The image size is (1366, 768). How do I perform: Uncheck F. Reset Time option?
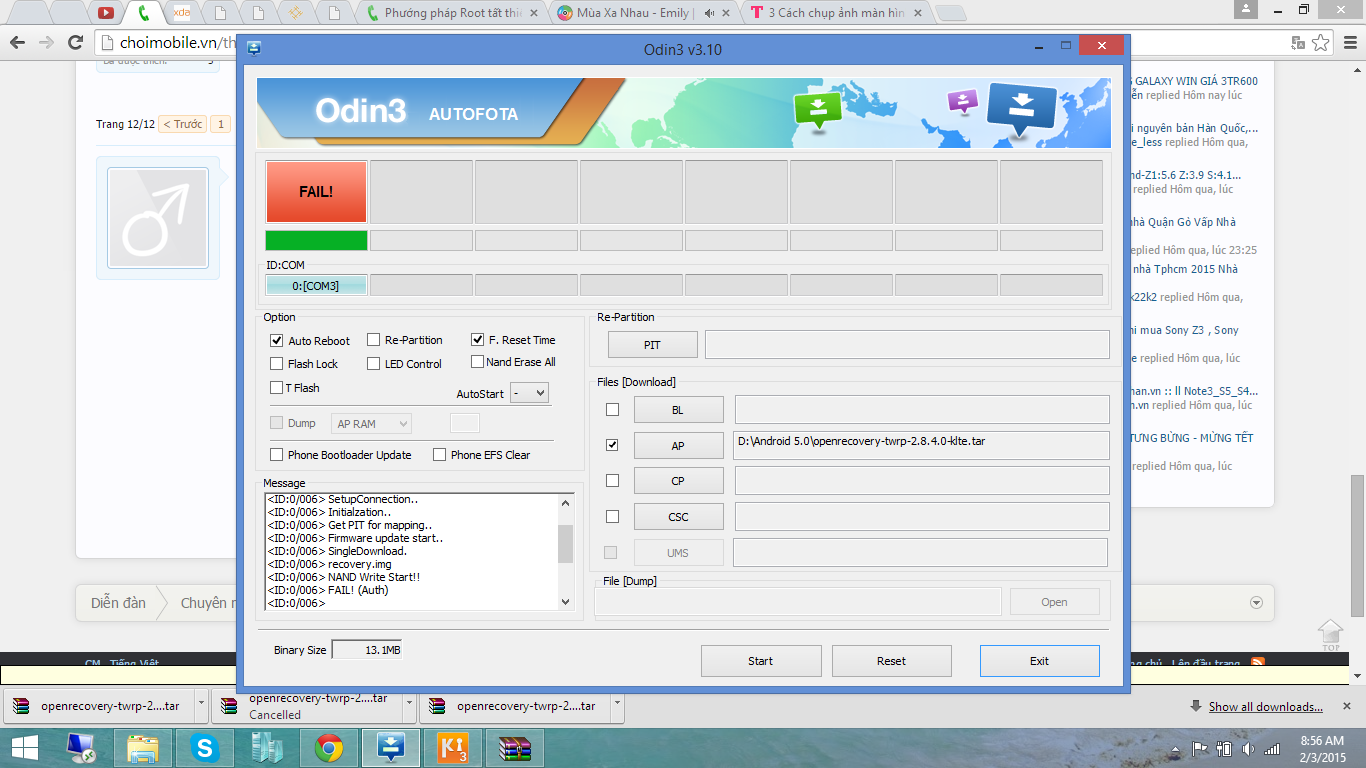coord(478,340)
